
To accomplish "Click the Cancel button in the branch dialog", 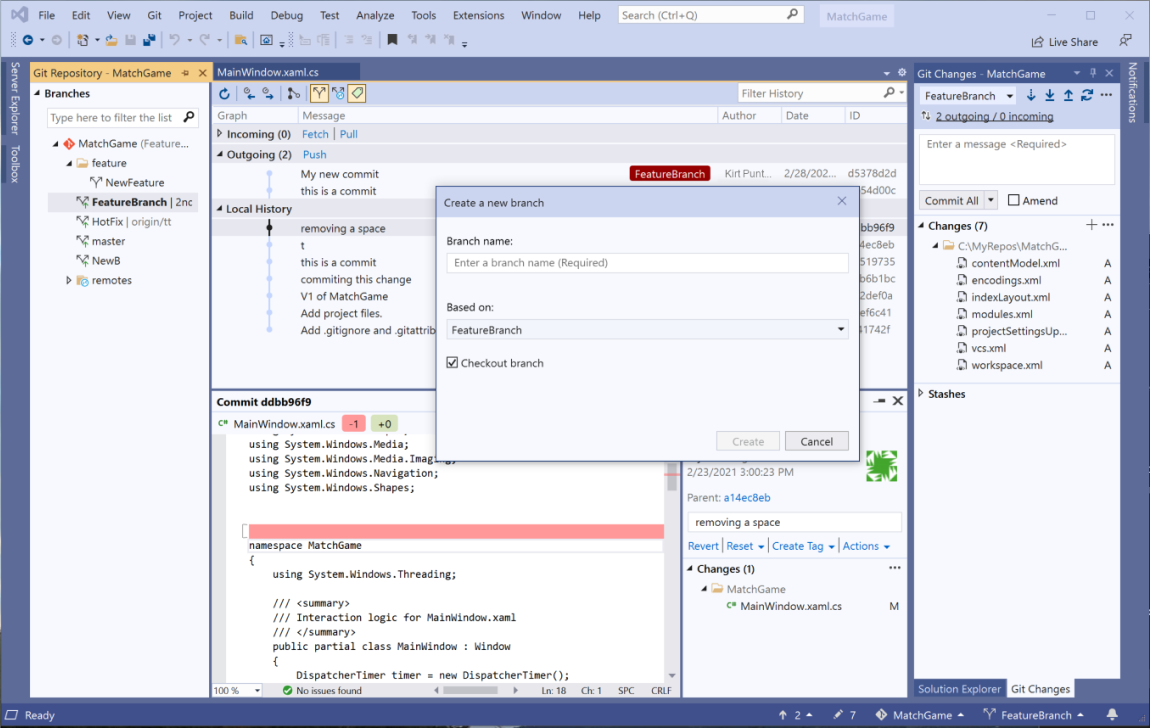I will click(x=817, y=441).
